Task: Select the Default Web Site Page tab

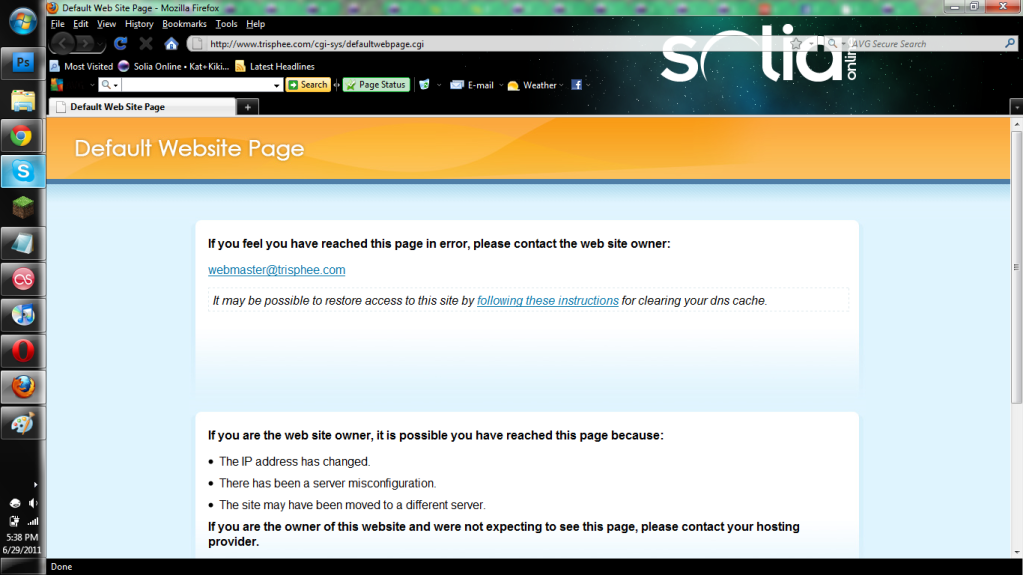Action: (142, 107)
